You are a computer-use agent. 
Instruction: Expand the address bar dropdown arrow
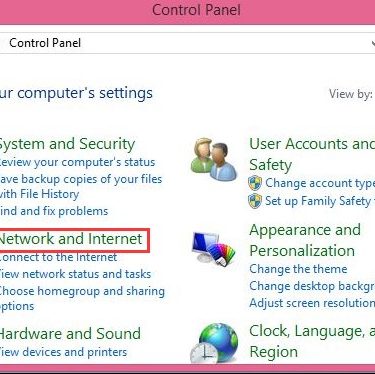point(373,43)
